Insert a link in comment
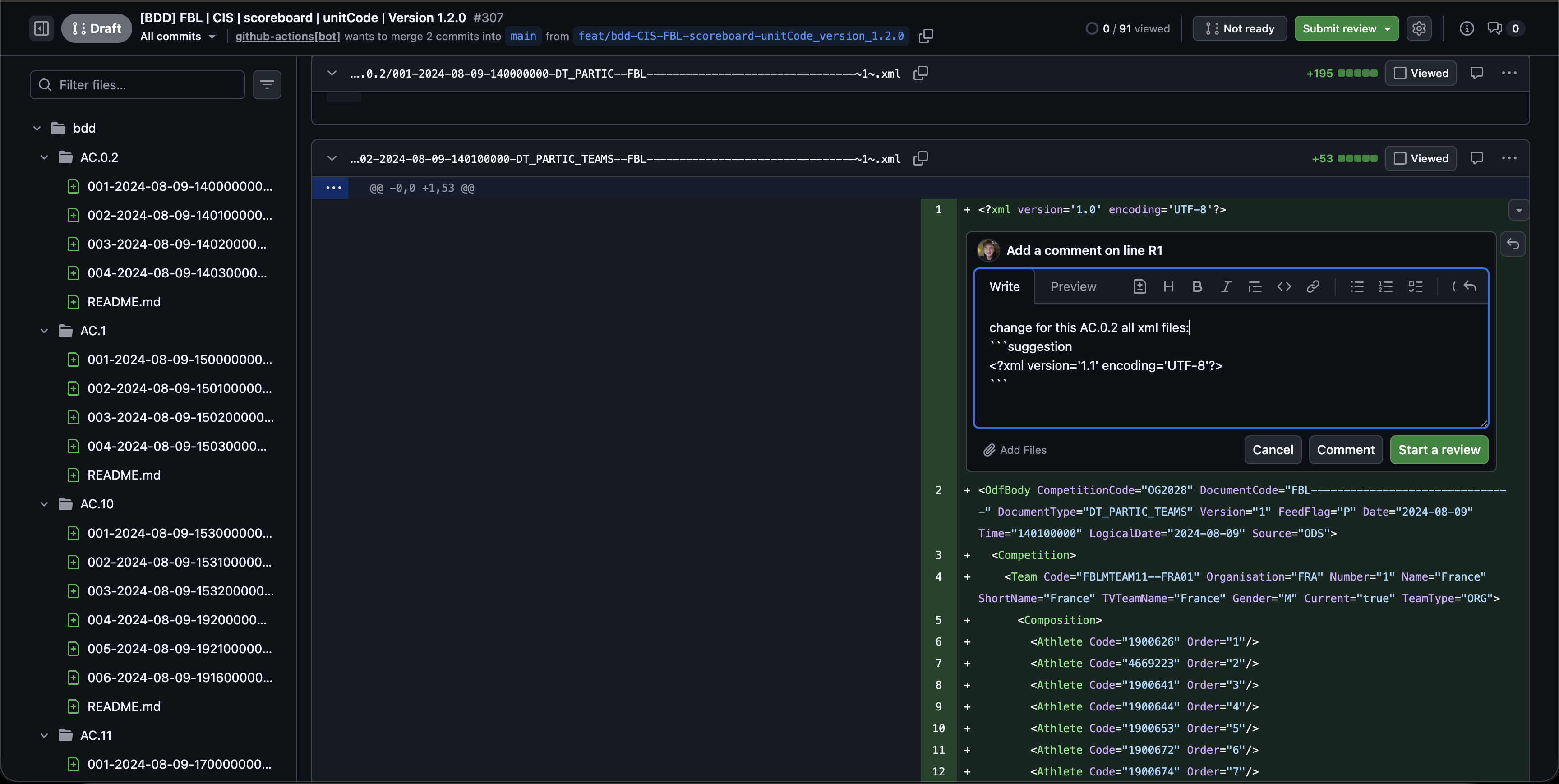 point(1312,286)
